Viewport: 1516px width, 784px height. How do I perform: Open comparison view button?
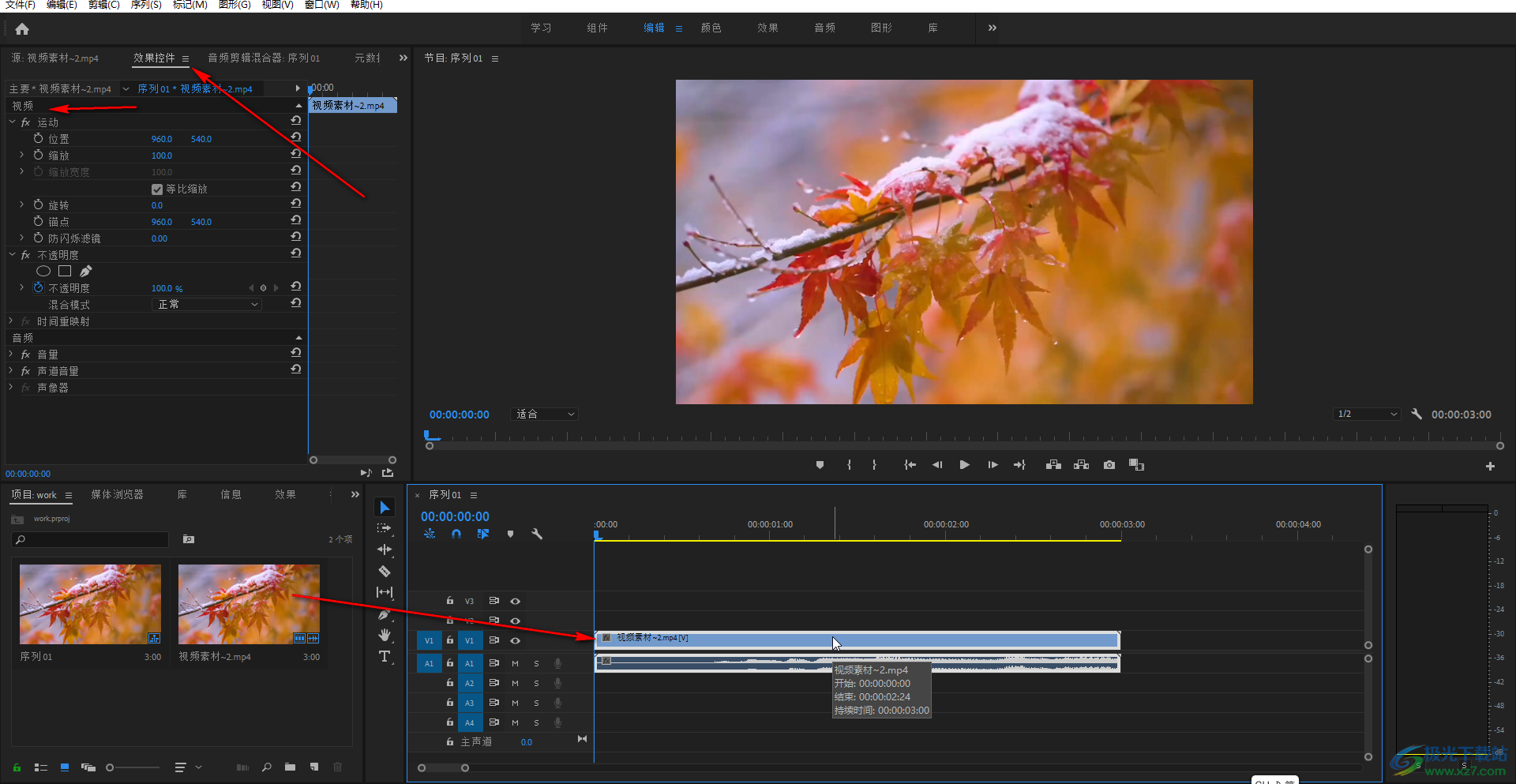click(1137, 465)
